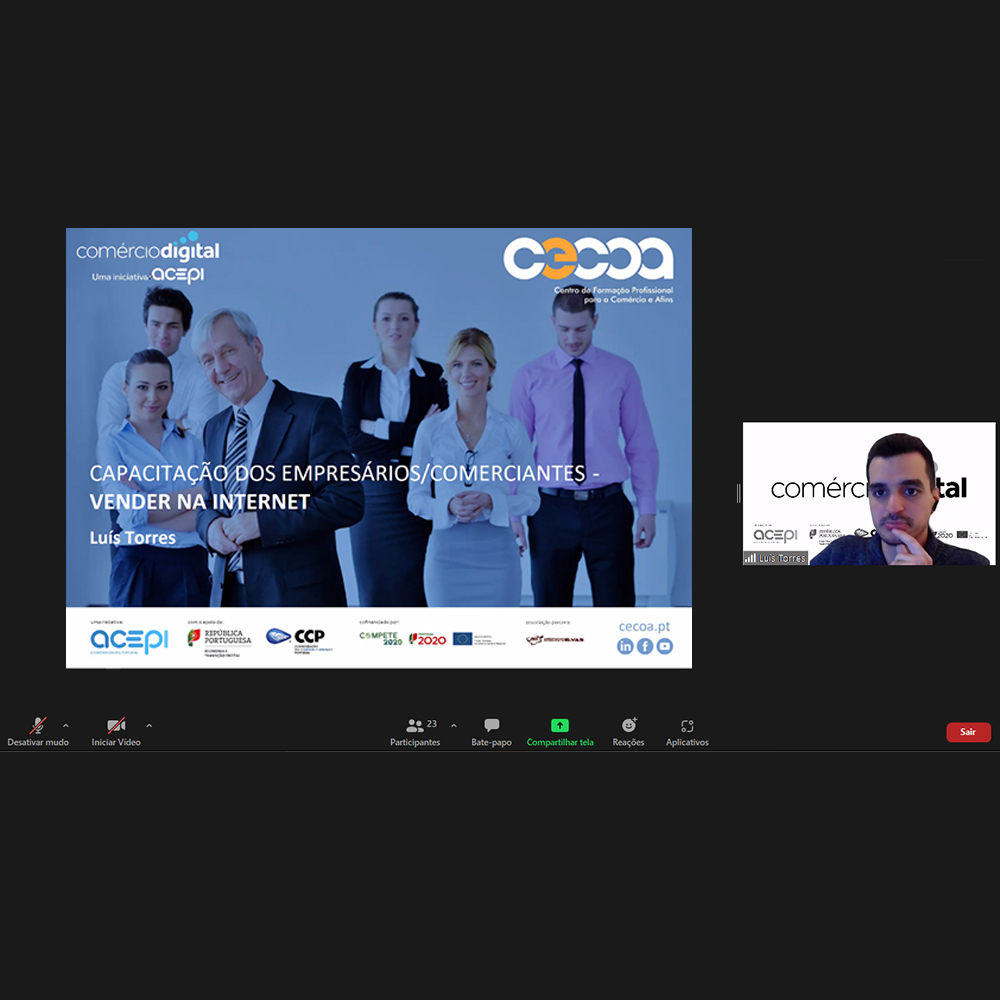Toggle the Iniciar Vídeo camera button
This screenshot has width=1000, height=1000.
click(x=116, y=726)
